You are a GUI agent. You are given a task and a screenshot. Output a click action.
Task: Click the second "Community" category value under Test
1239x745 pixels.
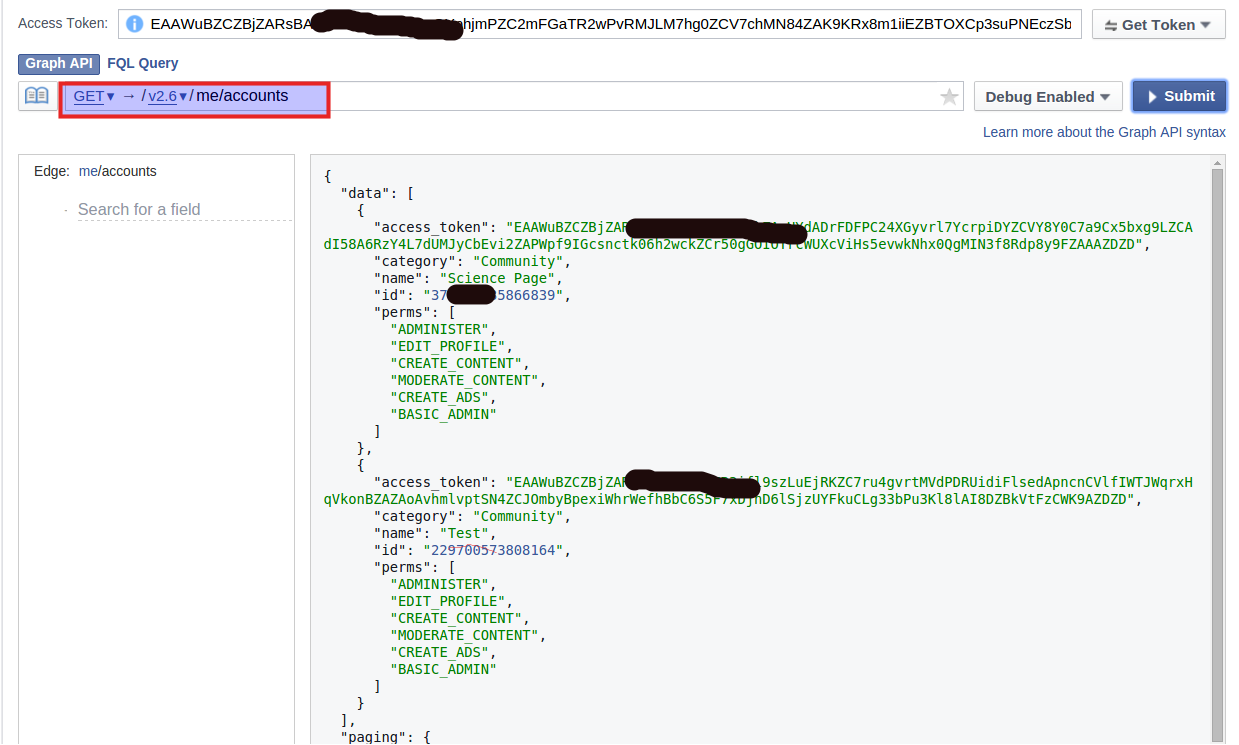(516, 516)
